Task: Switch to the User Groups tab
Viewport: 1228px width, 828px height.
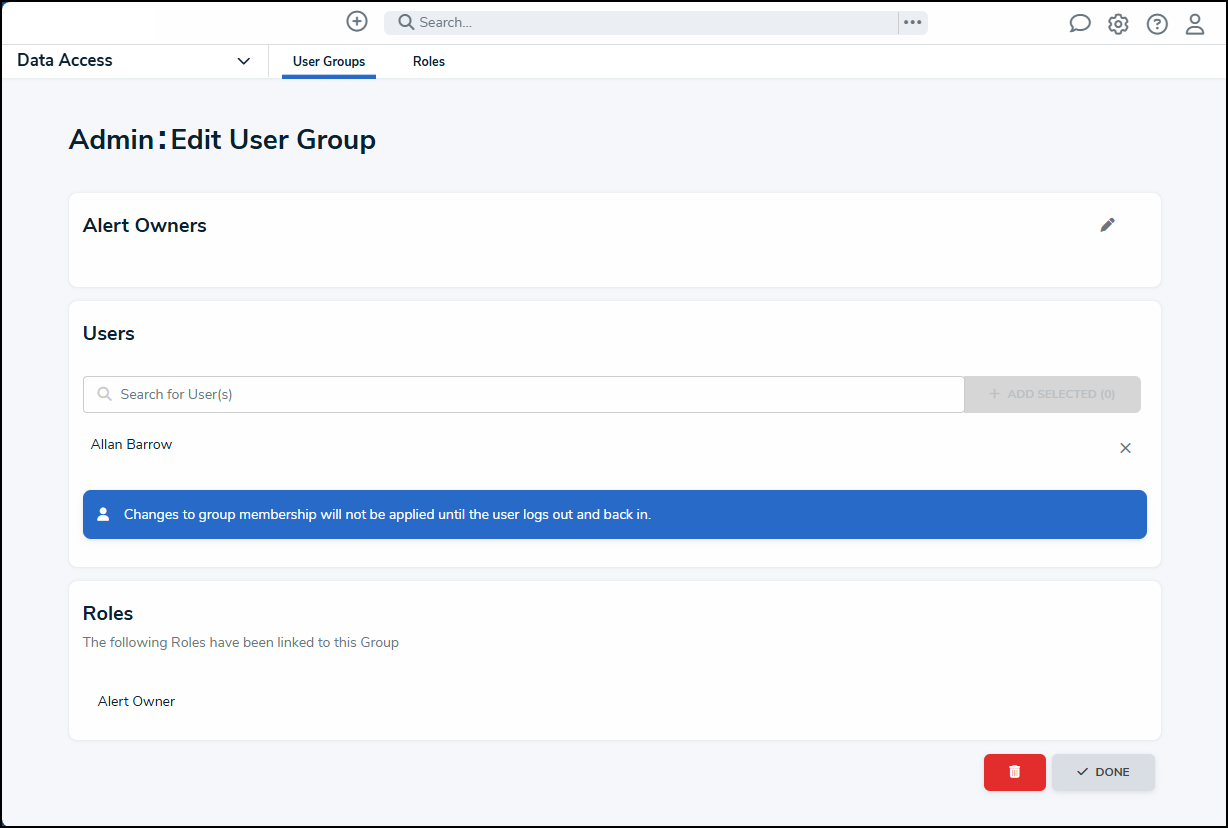Action: coord(329,62)
